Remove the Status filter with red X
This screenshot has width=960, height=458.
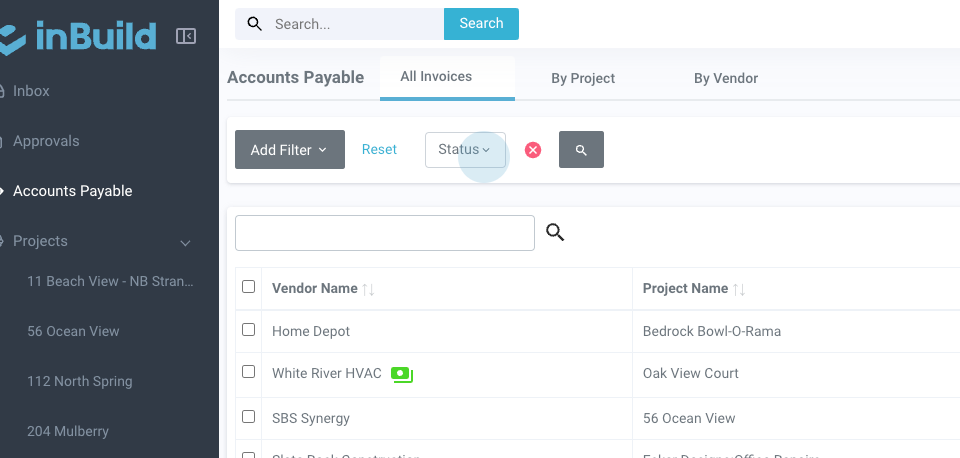(533, 150)
